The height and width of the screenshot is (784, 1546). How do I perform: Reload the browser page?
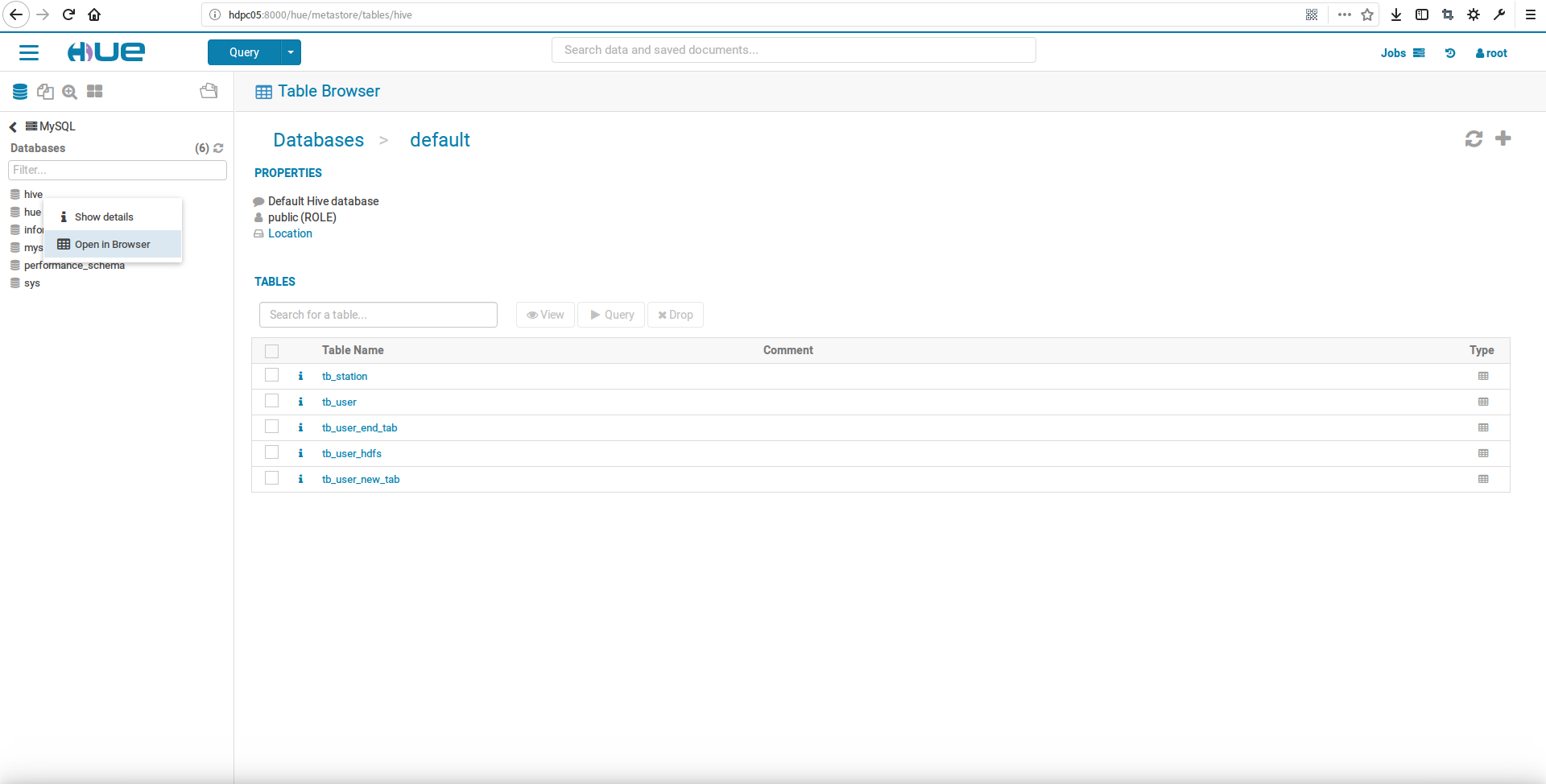(69, 14)
